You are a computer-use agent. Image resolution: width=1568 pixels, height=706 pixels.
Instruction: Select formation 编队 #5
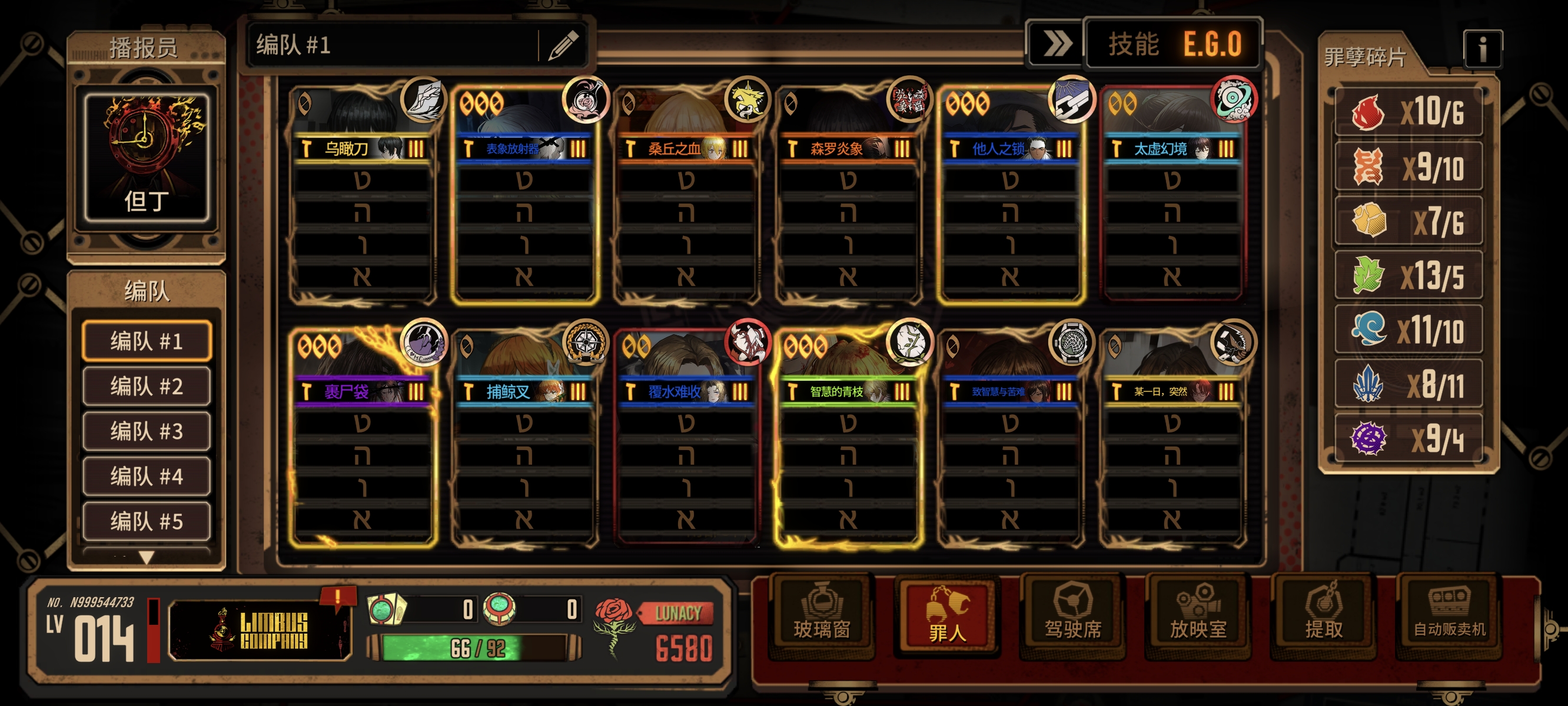147,521
